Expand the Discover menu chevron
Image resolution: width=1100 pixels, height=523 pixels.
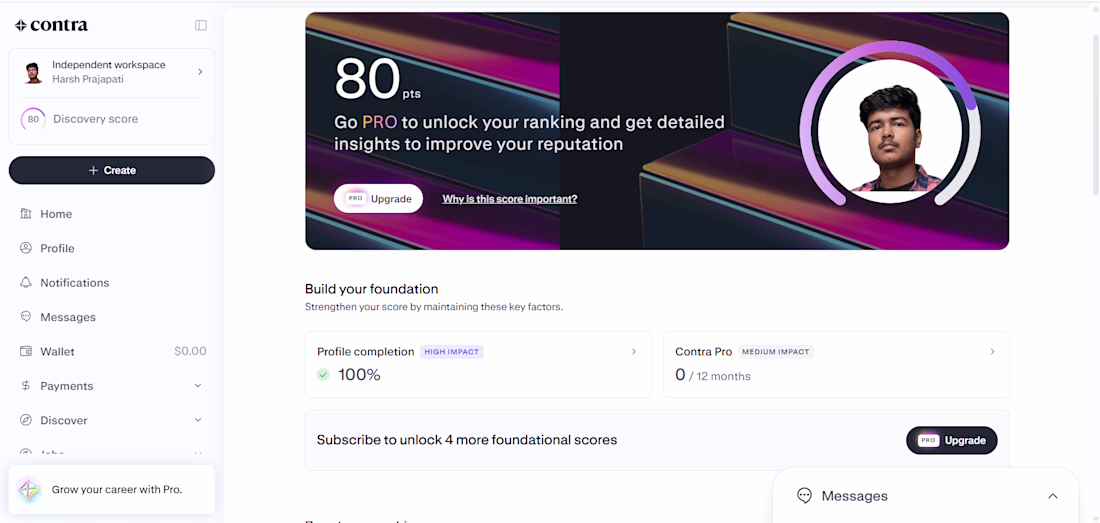[x=198, y=420]
